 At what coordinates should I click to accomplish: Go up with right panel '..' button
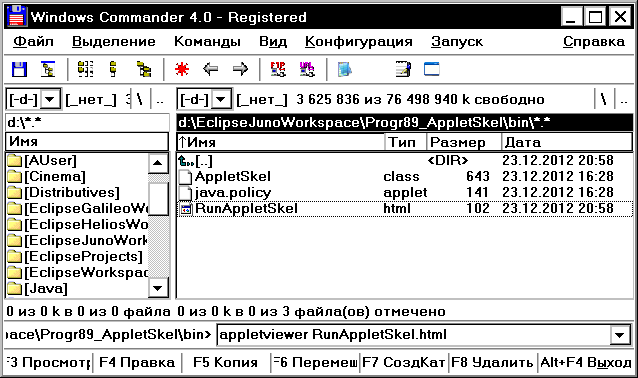pos(624,99)
